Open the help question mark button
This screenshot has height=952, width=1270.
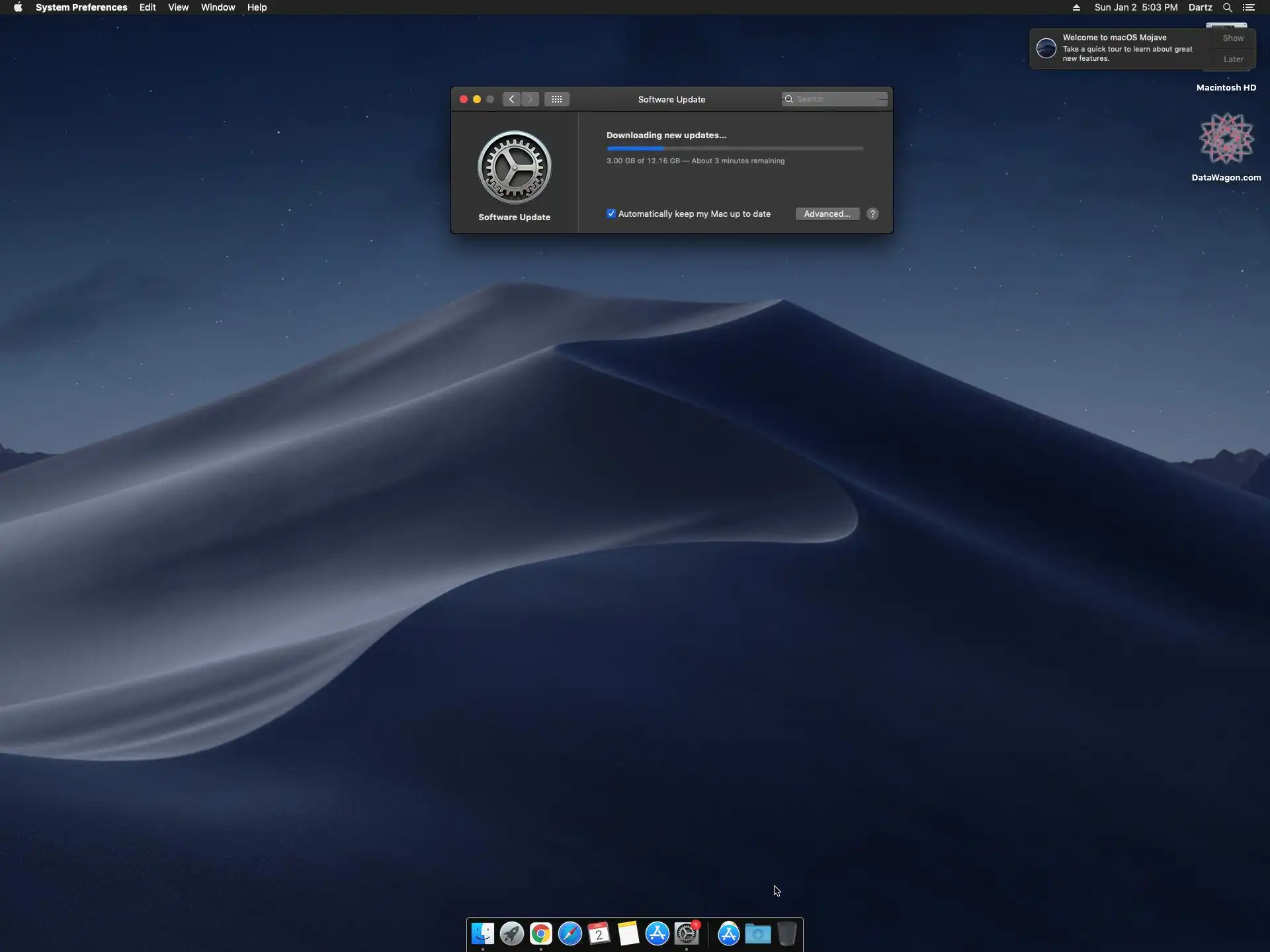pos(872,214)
